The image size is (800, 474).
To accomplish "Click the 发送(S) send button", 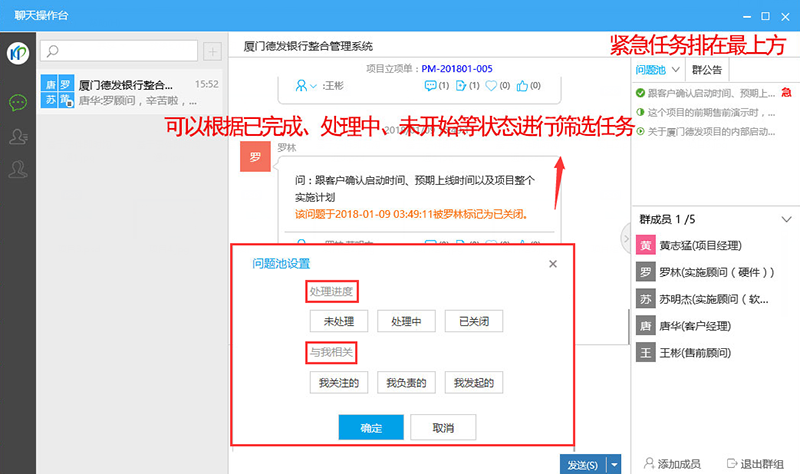I will [583, 465].
